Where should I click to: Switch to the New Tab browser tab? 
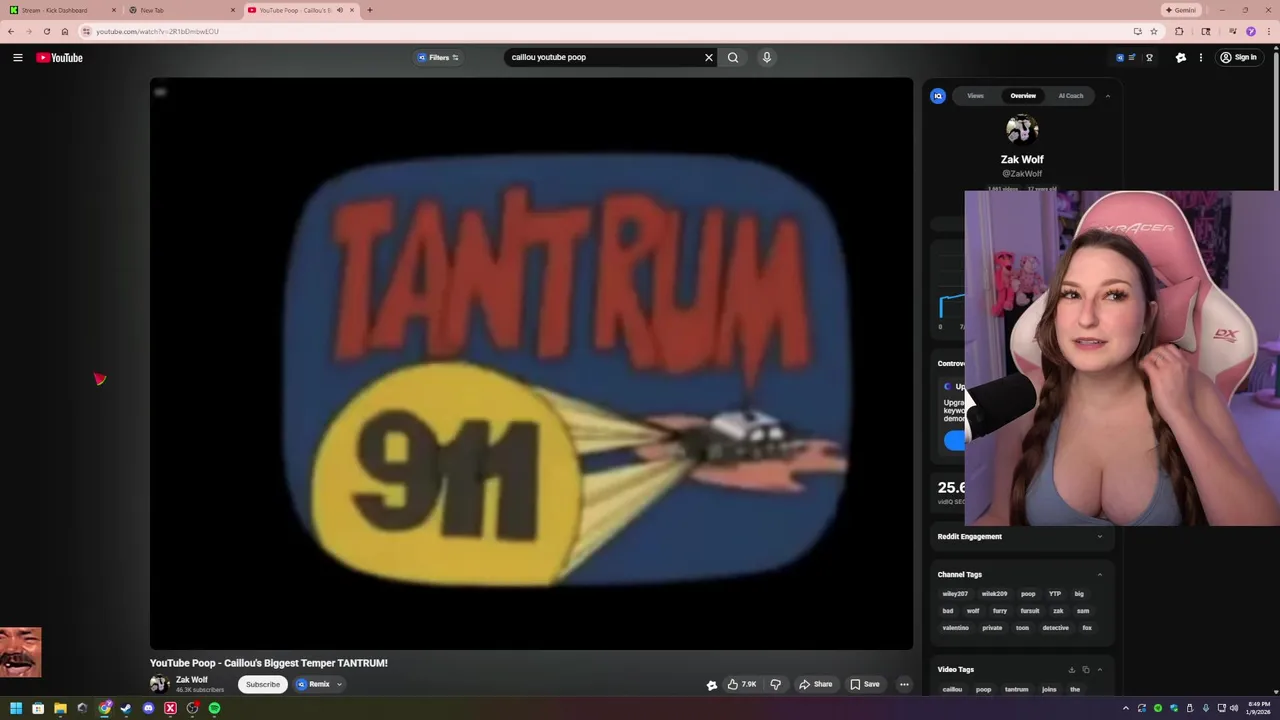point(180,10)
